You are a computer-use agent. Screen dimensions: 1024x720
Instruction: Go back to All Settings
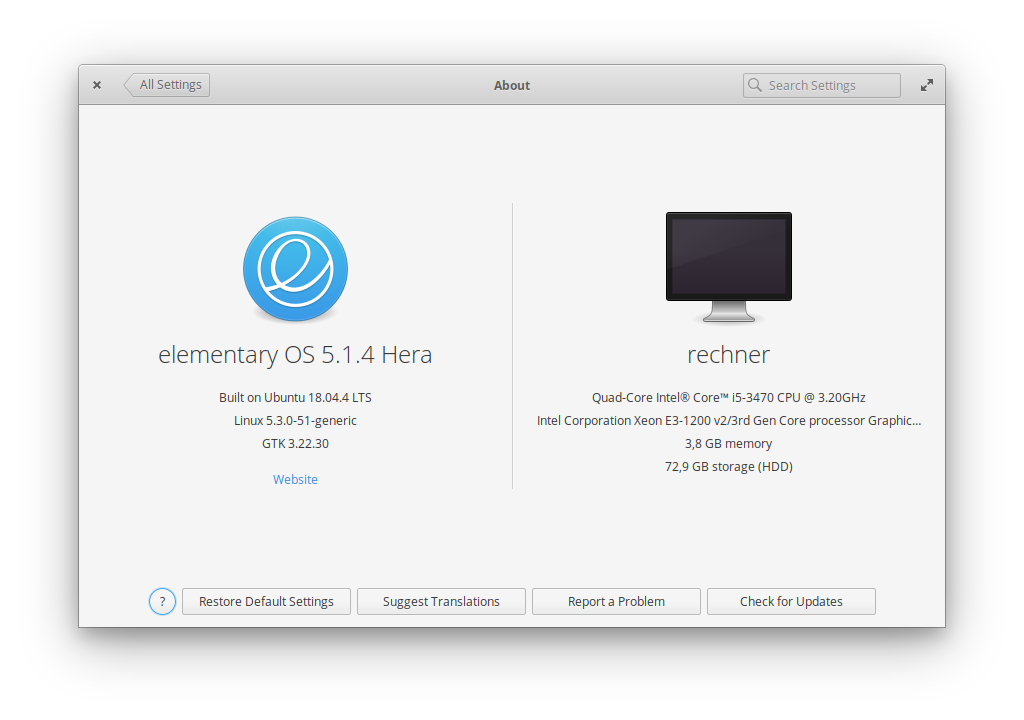pos(167,85)
